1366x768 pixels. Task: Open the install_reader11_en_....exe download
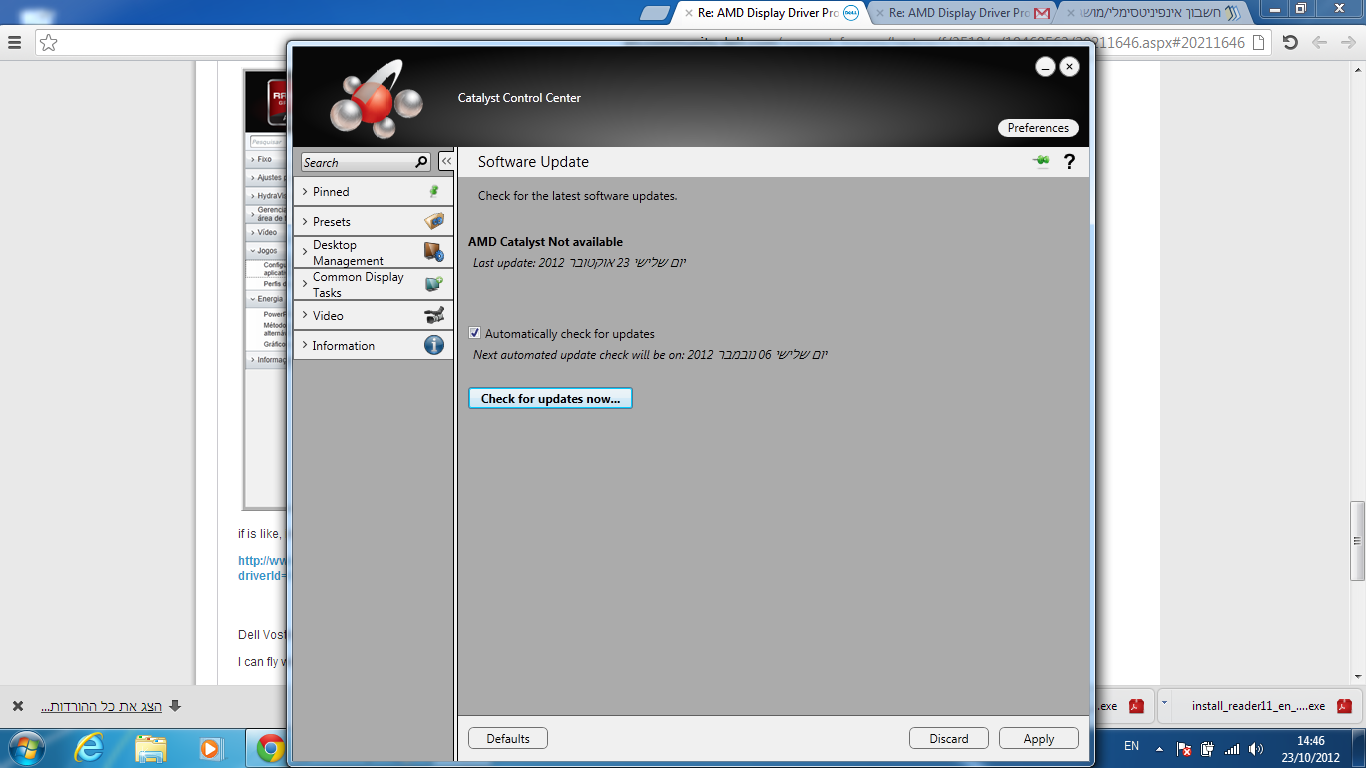[x=1258, y=706]
